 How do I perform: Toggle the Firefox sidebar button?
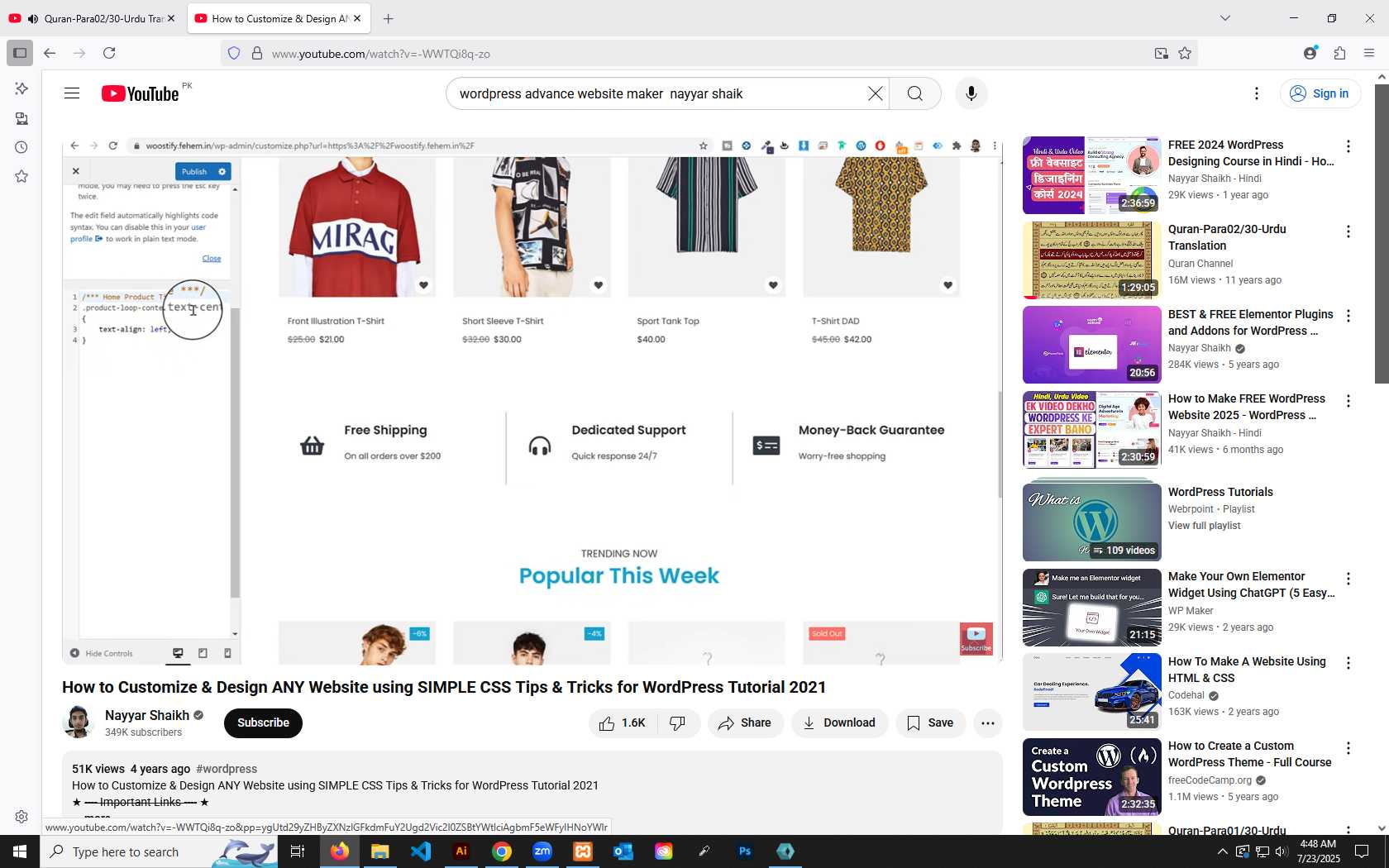20,53
